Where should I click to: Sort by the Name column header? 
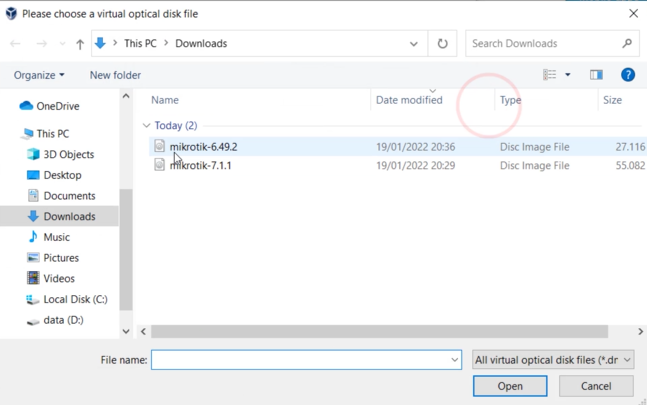click(x=165, y=100)
